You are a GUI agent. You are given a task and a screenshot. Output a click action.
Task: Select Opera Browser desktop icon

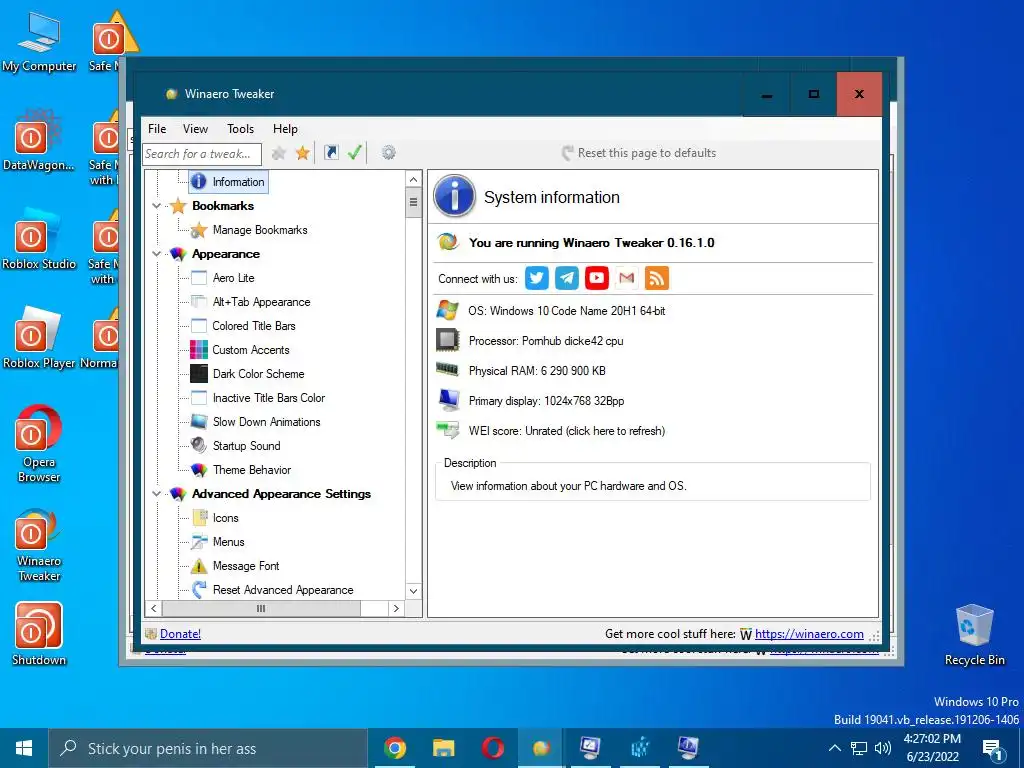click(x=39, y=444)
